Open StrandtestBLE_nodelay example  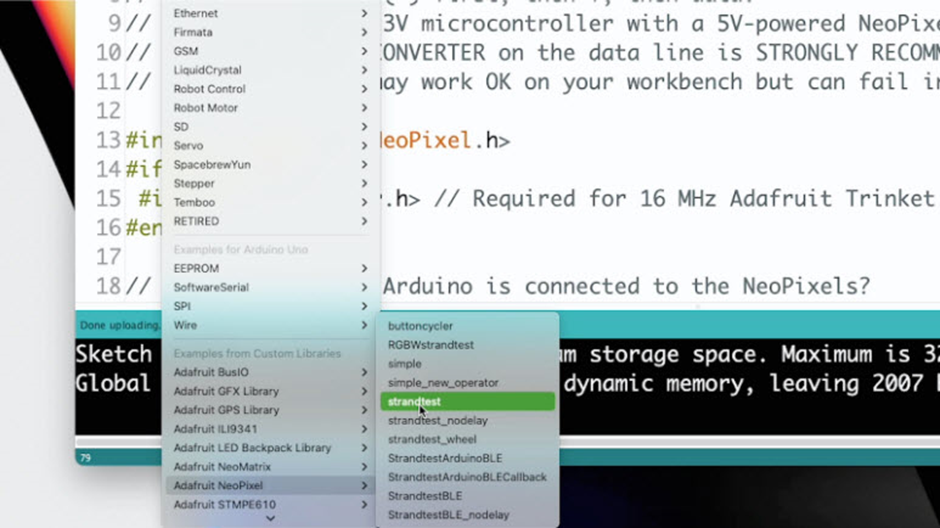(468, 515)
